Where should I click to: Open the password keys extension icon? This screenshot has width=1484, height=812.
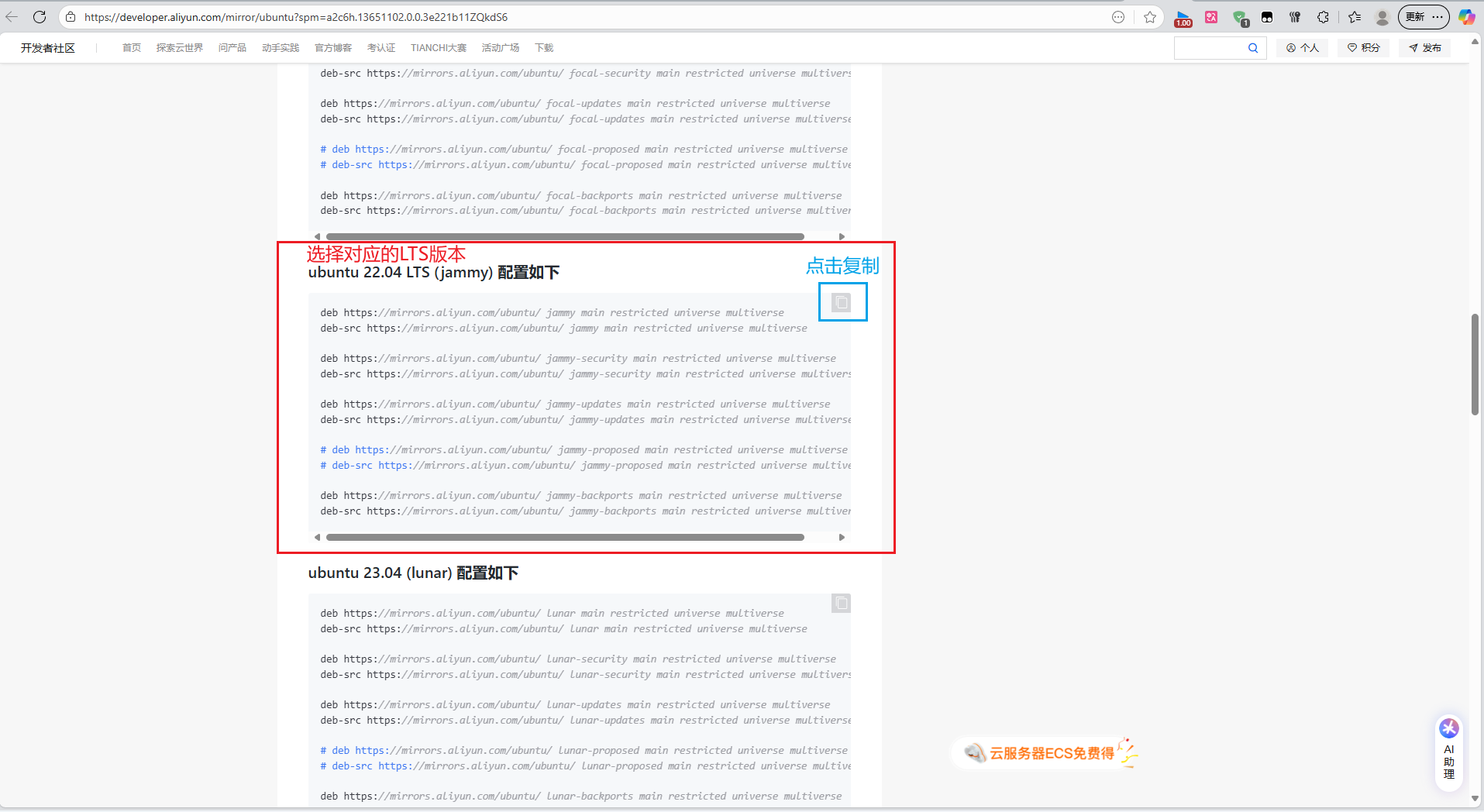pyautogui.click(x=1295, y=17)
